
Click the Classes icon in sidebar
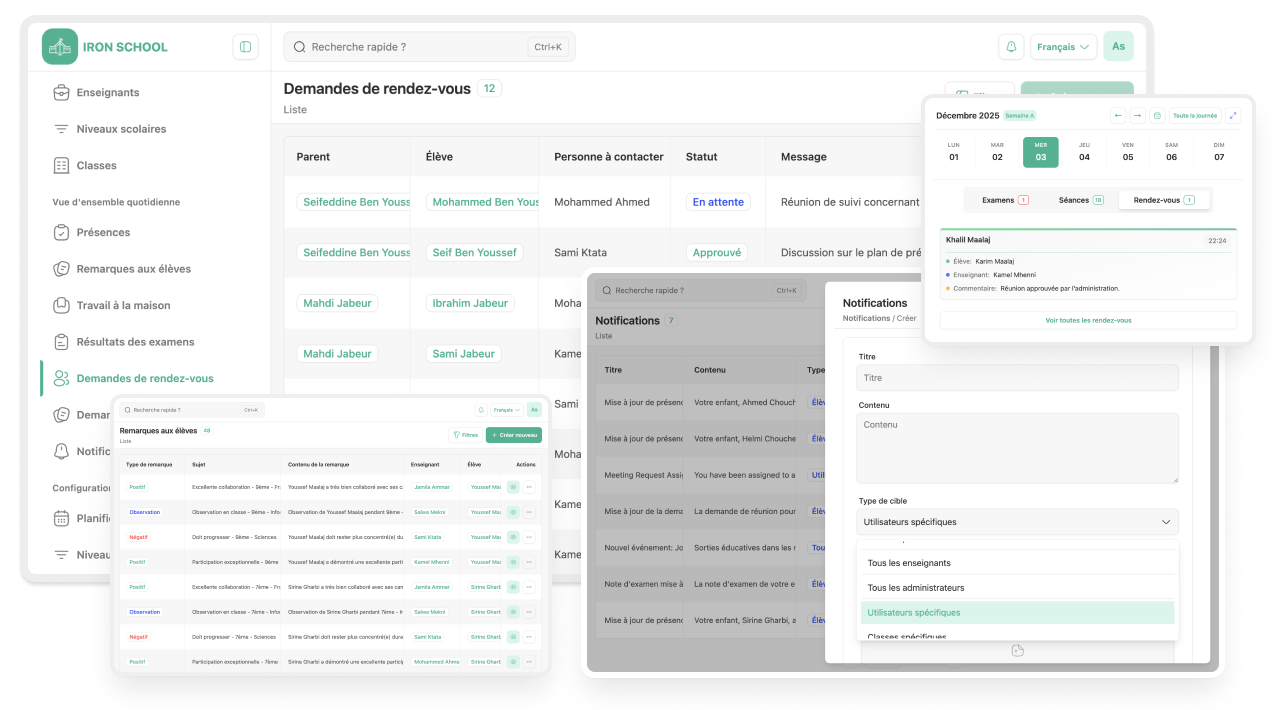point(61,166)
